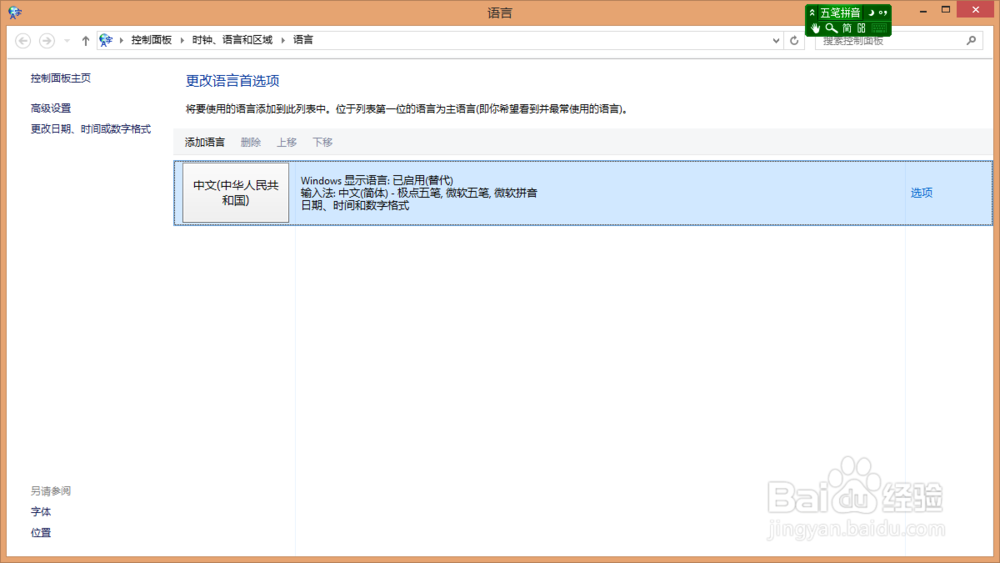Collapse the IME toolbar double chevron
Screen dimensions: 1000x563
point(812,13)
